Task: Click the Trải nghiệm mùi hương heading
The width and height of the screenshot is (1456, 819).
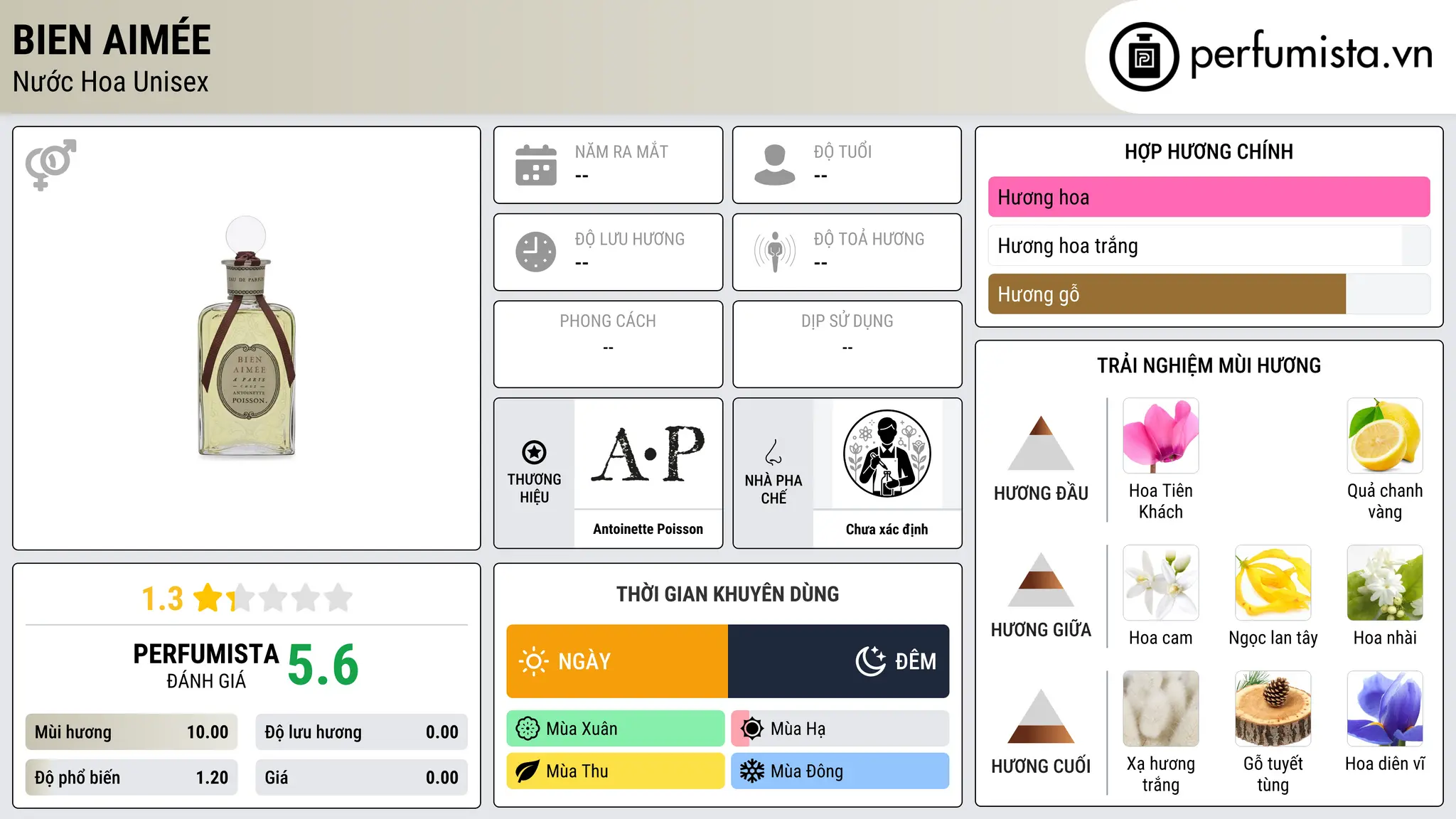Action: tap(1209, 365)
